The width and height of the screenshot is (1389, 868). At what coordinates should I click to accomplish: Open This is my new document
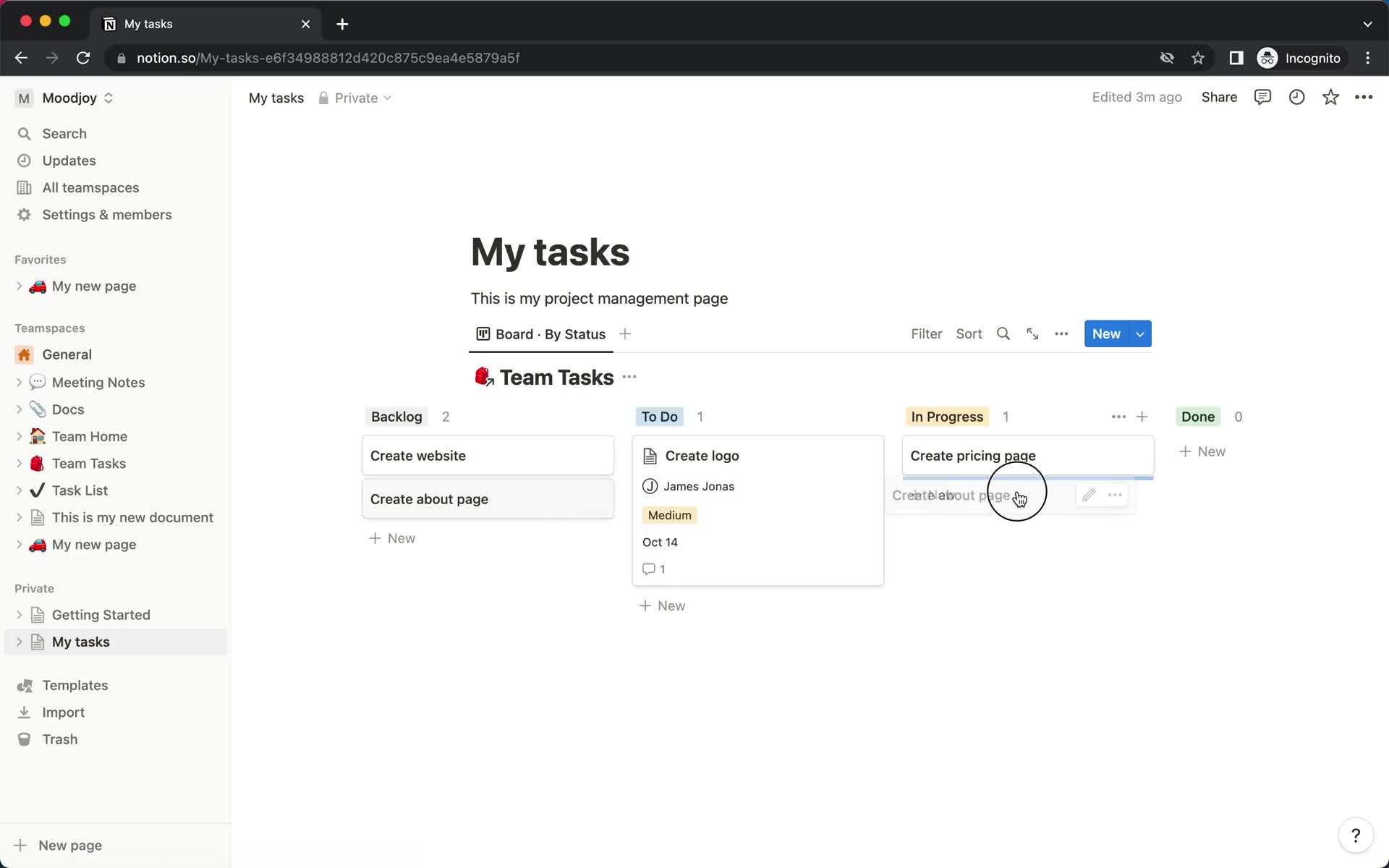(x=132, y=518)
